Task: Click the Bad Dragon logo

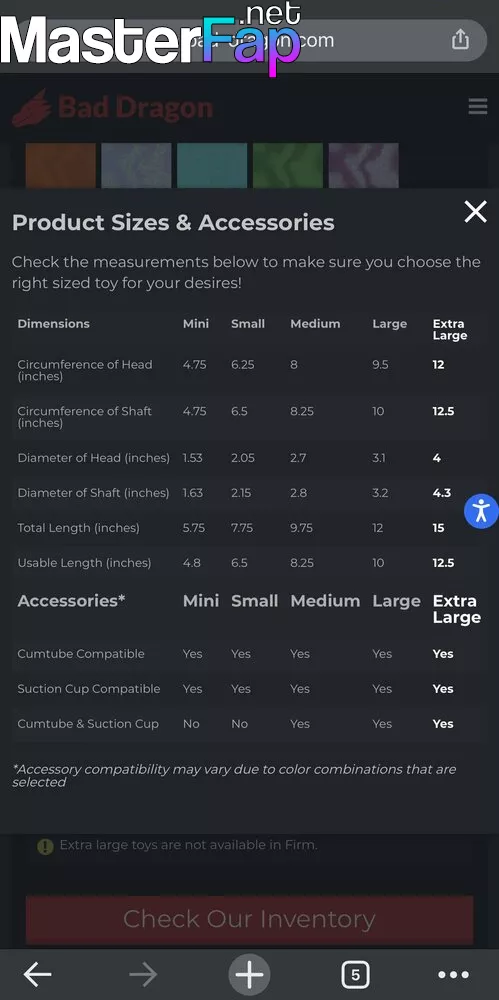Action: [112, 107]
